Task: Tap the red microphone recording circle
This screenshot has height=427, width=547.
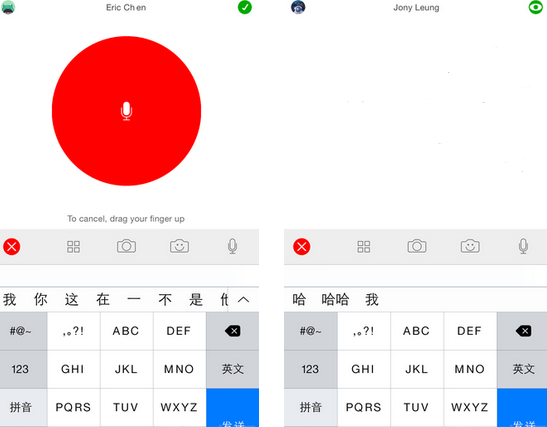Action: point(126,111)
